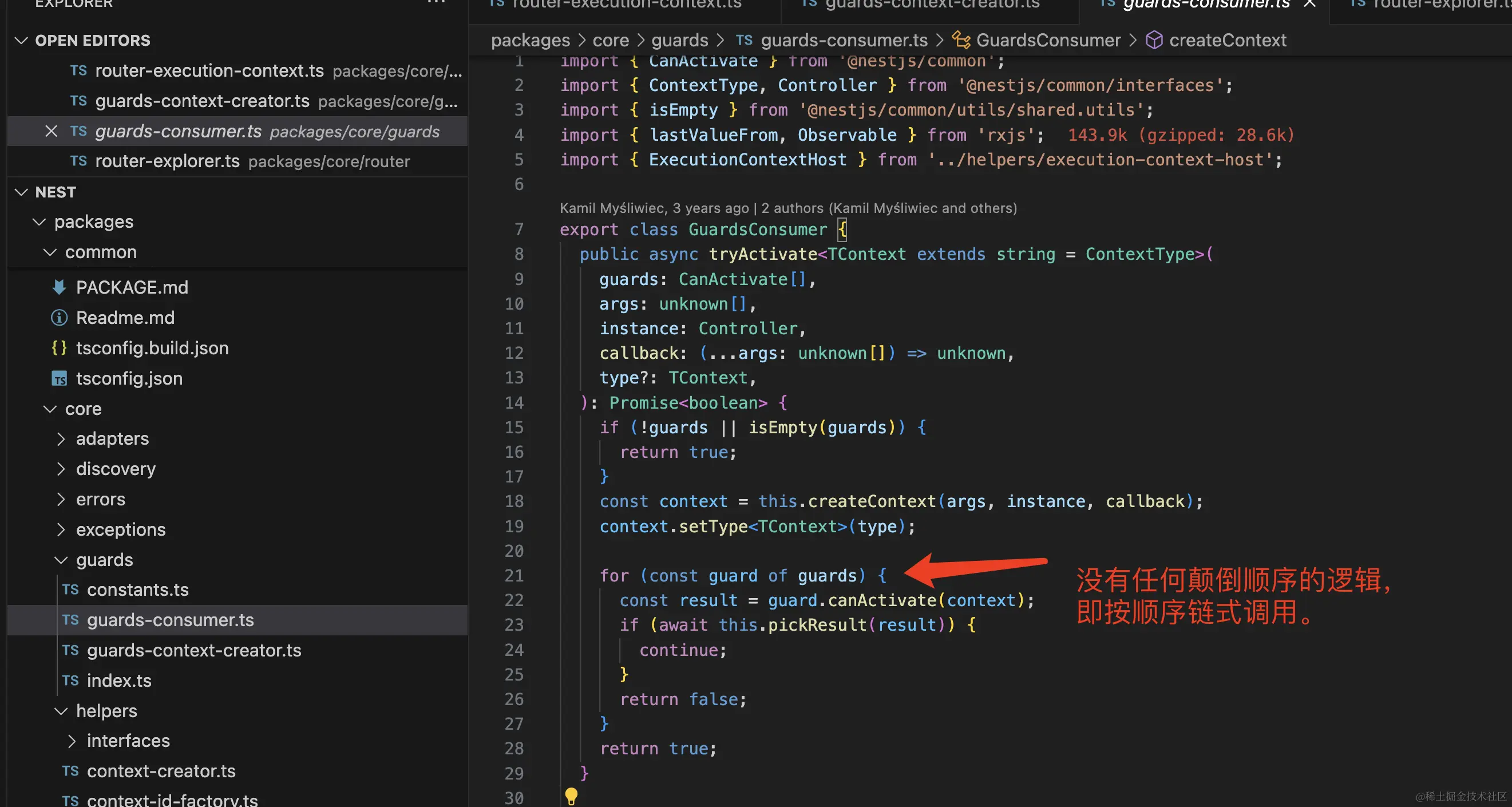Open guards-context-creator.ts from Open Editors

(x=238, y=101)
